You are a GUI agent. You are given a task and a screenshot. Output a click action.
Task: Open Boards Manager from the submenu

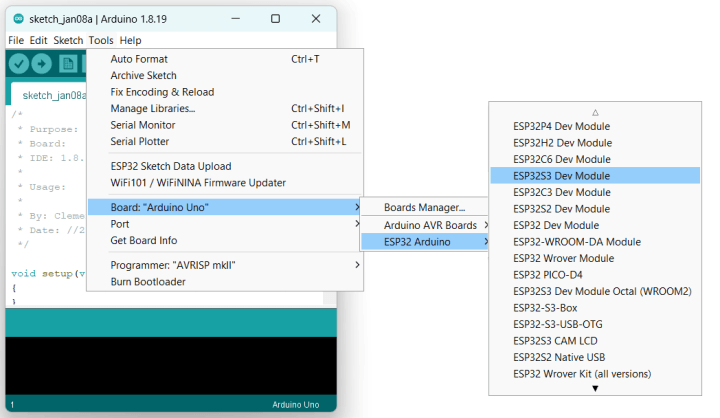pos(424,207)
